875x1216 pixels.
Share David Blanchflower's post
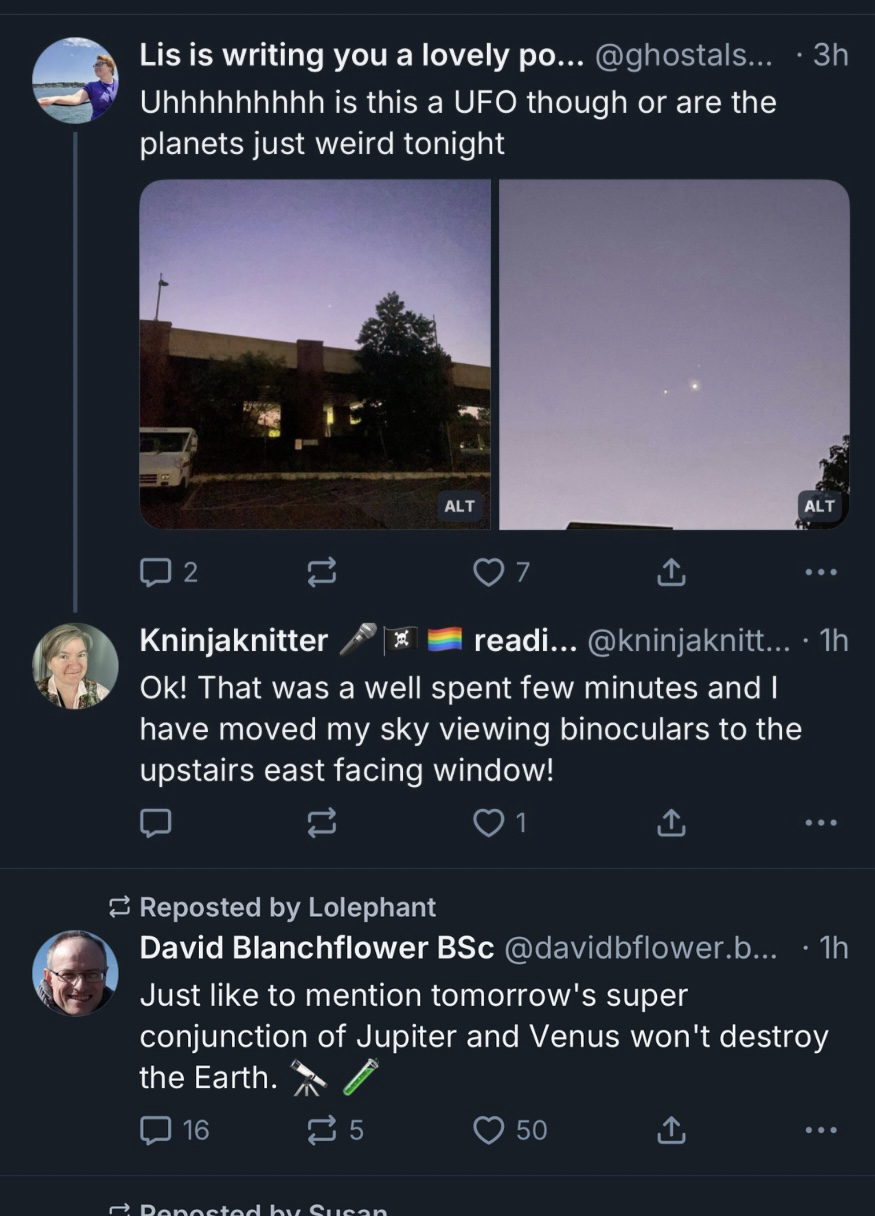[670, 1130]
